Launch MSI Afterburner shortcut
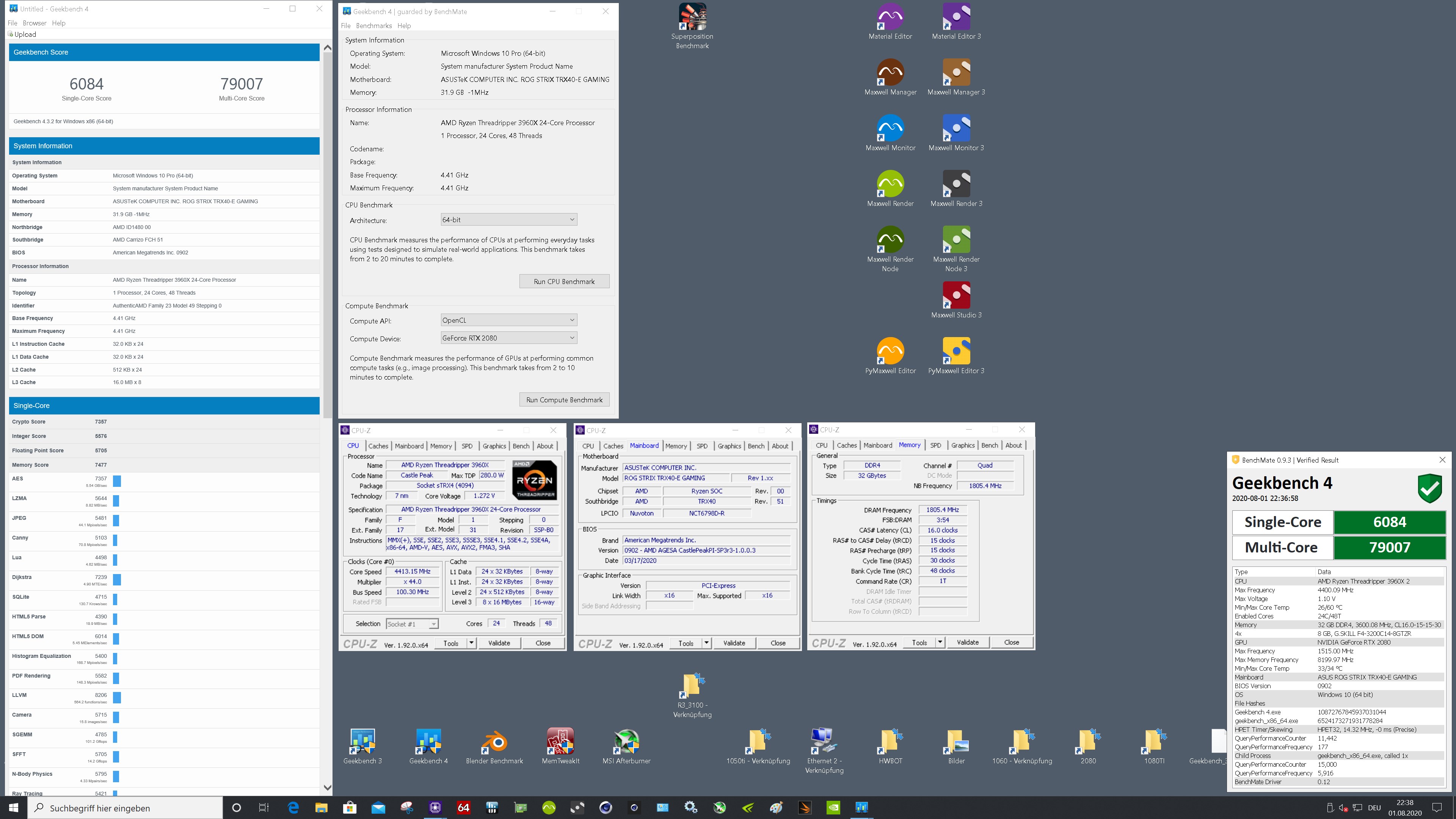Screen dimensions: 1456x819 626,746
